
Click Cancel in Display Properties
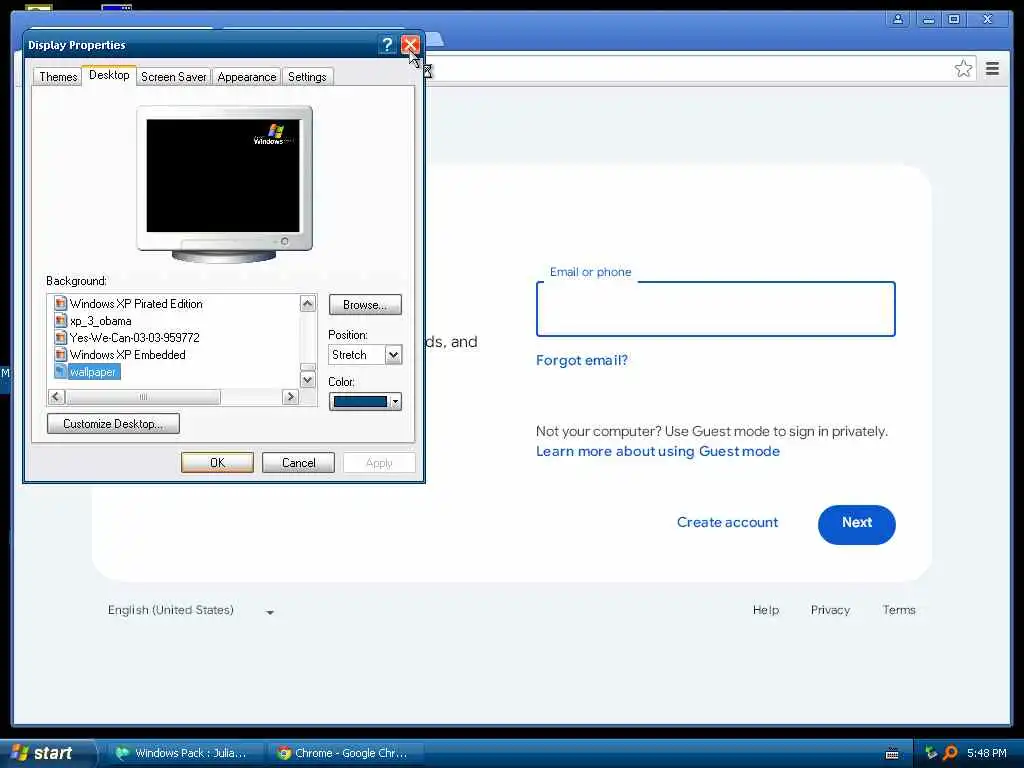[298, 463]
